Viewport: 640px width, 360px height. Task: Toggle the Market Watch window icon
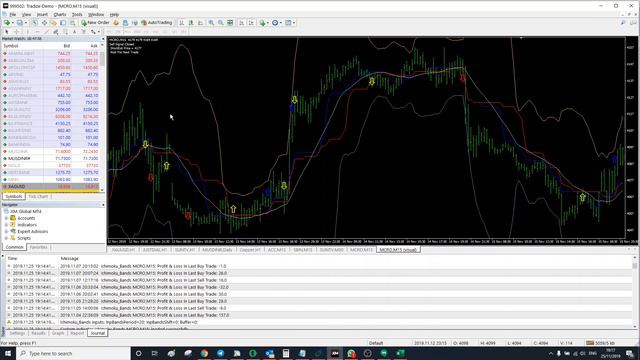[x=35, y=23]
